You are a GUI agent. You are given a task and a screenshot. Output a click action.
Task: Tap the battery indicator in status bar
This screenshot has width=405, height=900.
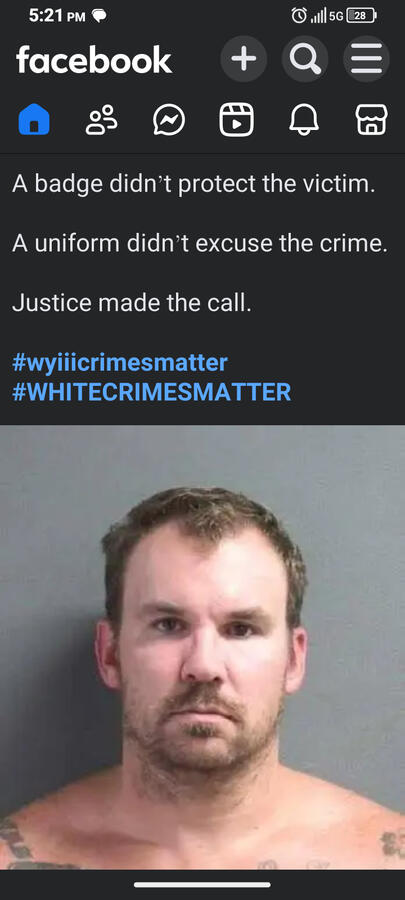point(361,16)
